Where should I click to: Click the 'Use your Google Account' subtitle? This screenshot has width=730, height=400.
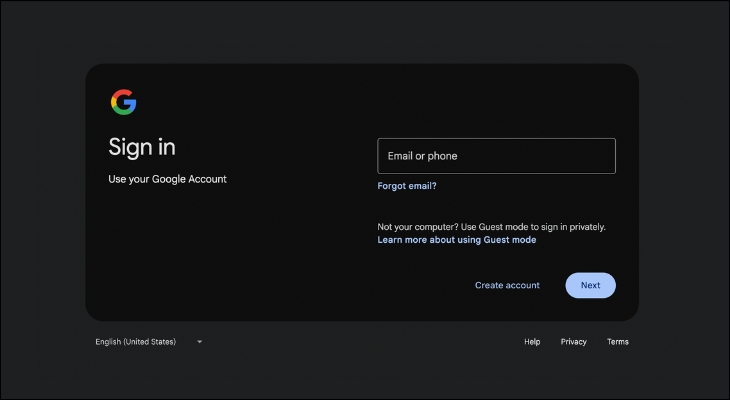pos(167,179)
